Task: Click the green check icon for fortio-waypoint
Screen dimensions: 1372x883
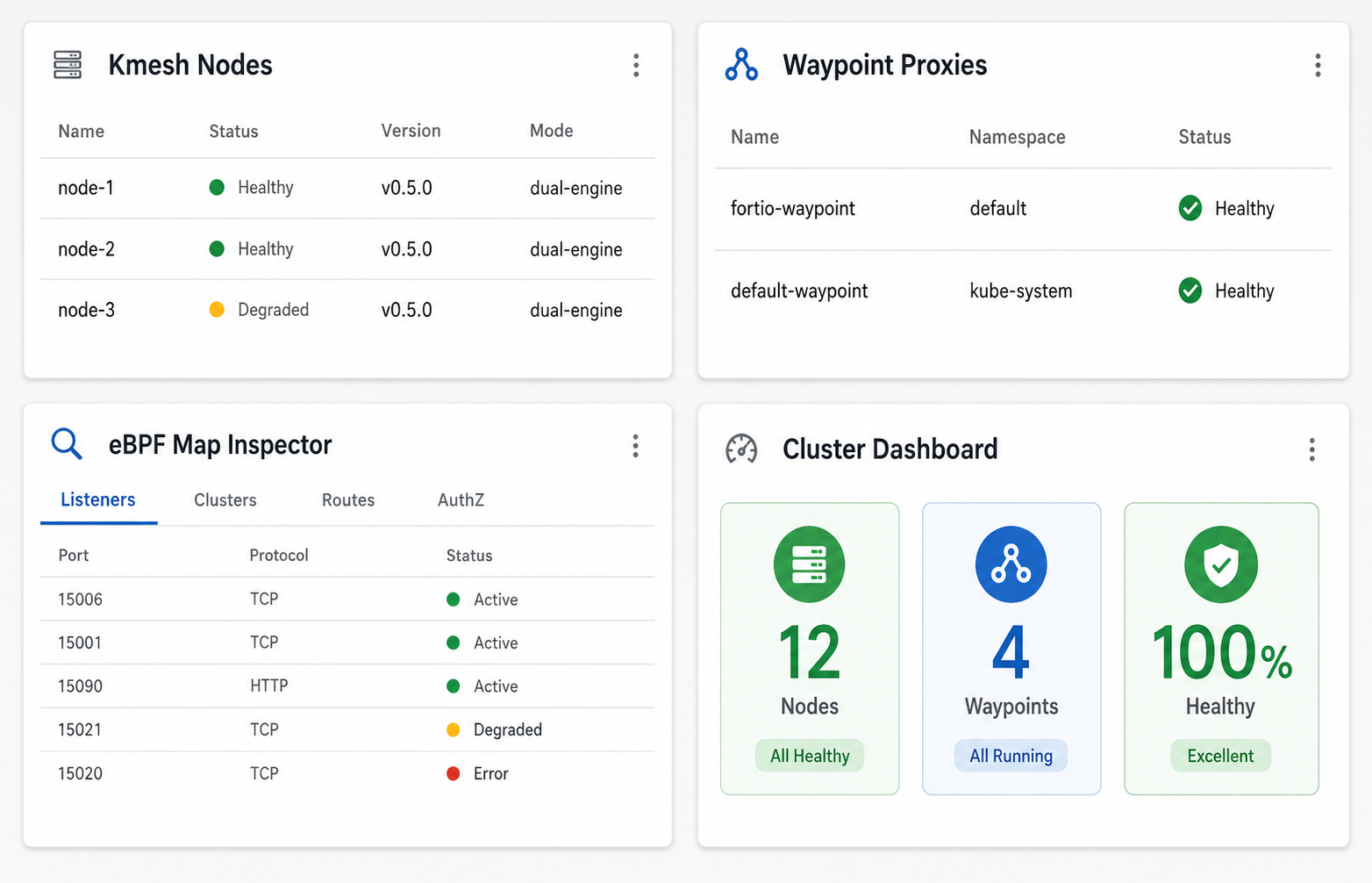Action: 1190,208
